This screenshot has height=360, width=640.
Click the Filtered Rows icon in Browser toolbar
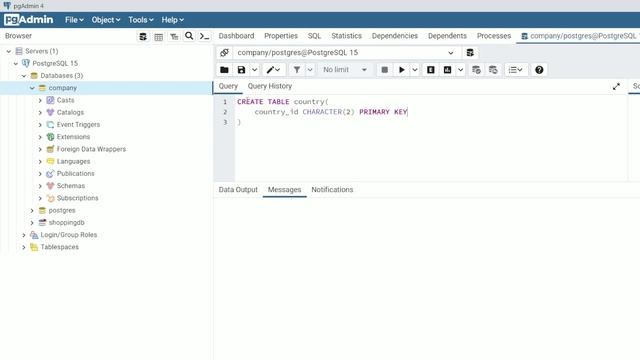click(x=174, y=36)
